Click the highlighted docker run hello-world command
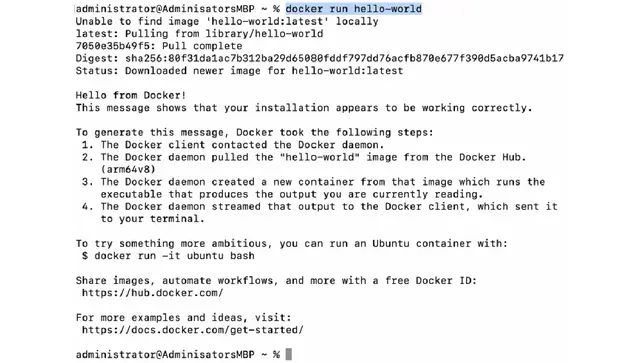This screenshot has width=640, height=363. coord(353,9)
